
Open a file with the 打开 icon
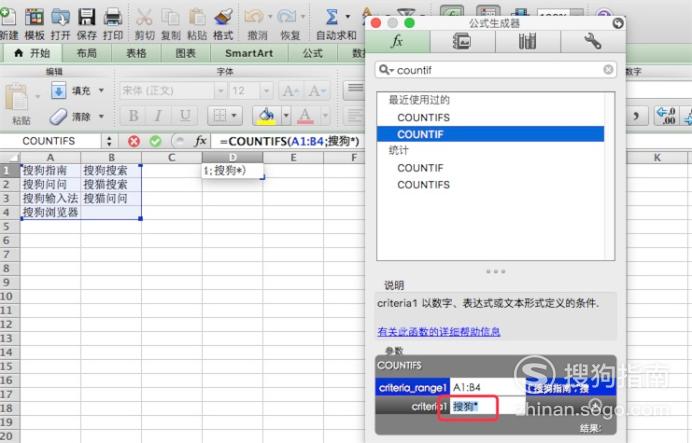[x=60, y=18]
